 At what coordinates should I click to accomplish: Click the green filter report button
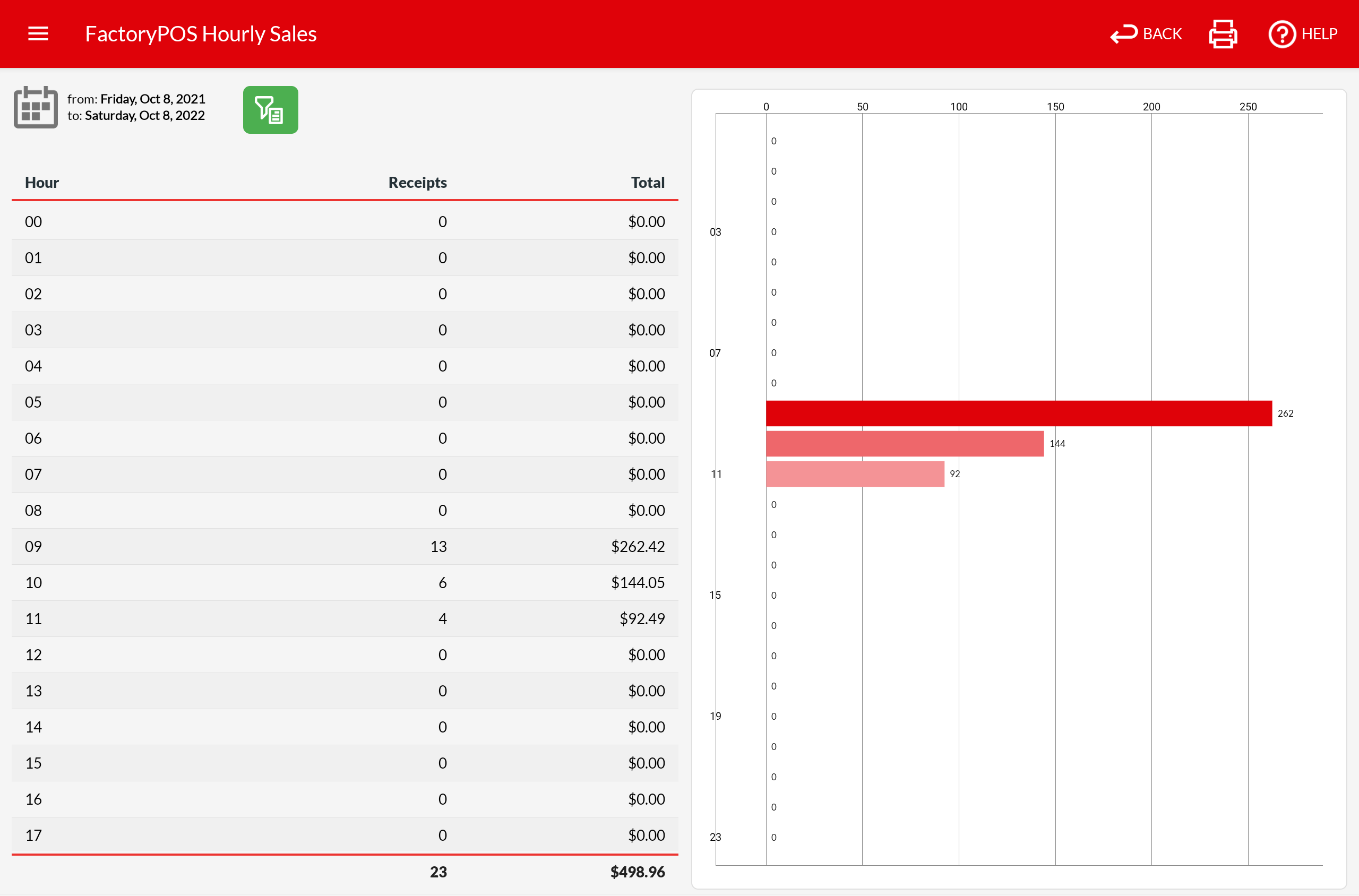pos(270,110)
